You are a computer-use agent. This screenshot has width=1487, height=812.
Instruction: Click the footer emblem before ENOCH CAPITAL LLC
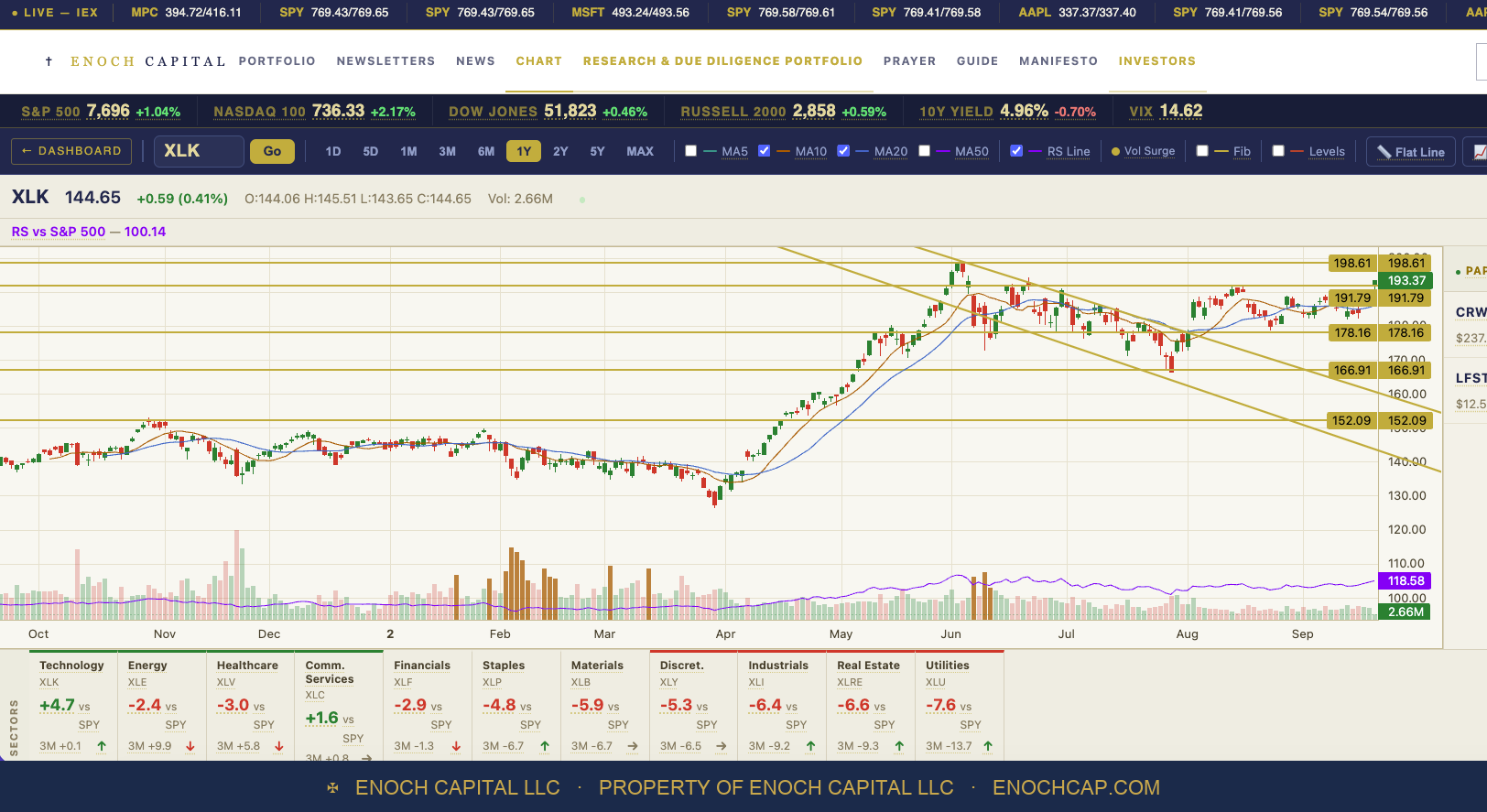333,787
